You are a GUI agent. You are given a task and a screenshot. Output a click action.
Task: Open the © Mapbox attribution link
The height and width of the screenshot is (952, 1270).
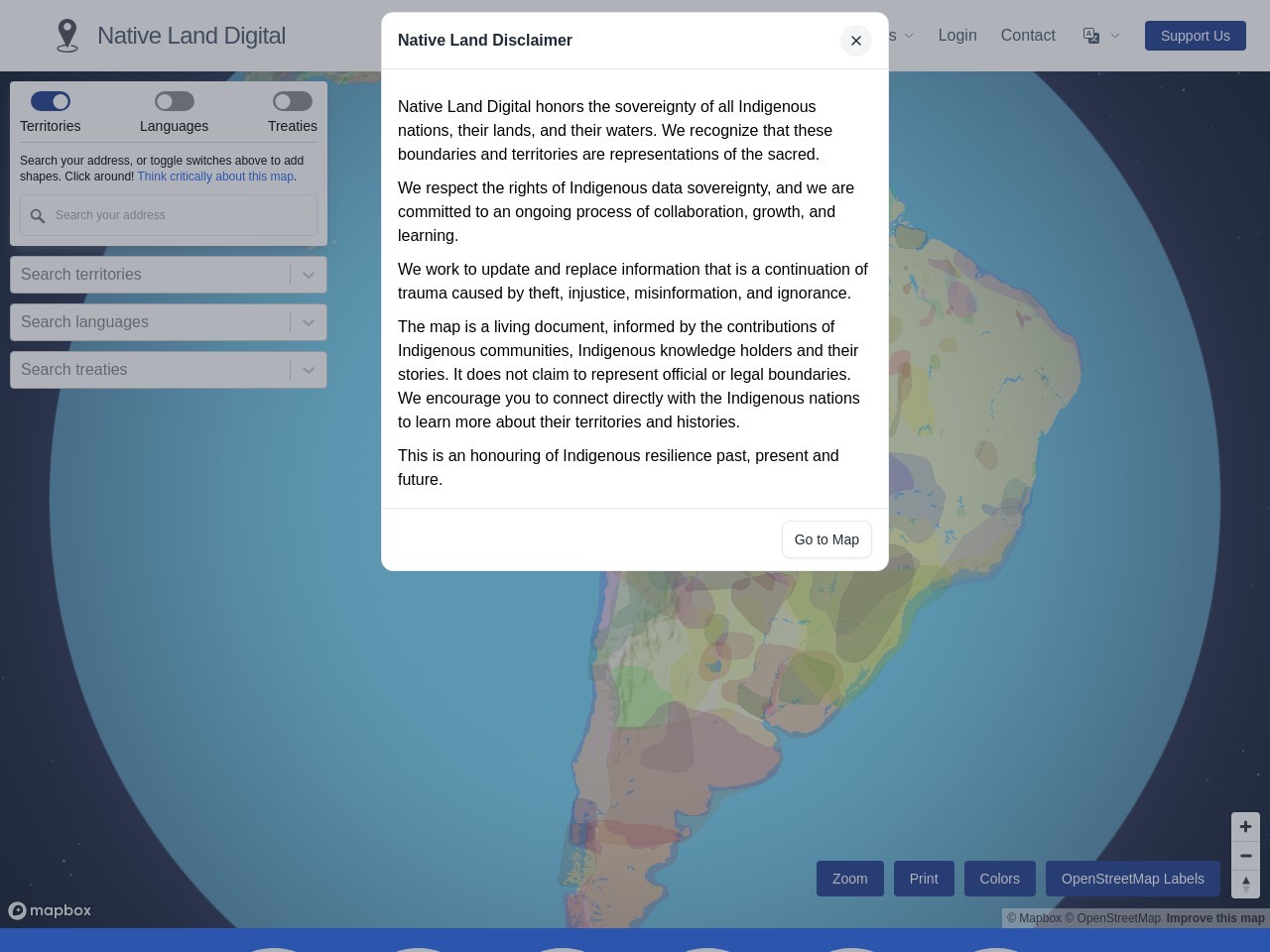tap(1034, 918)
